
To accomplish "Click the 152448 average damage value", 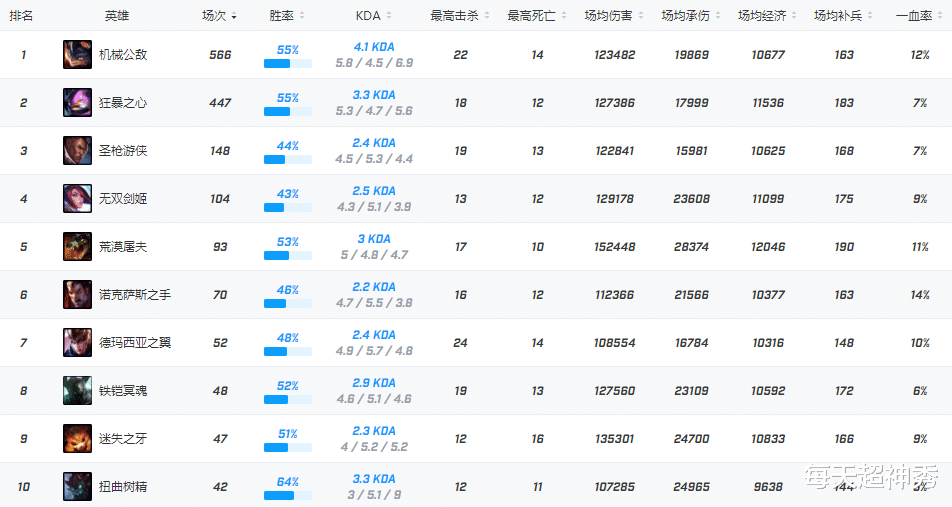I will point(614,247).
